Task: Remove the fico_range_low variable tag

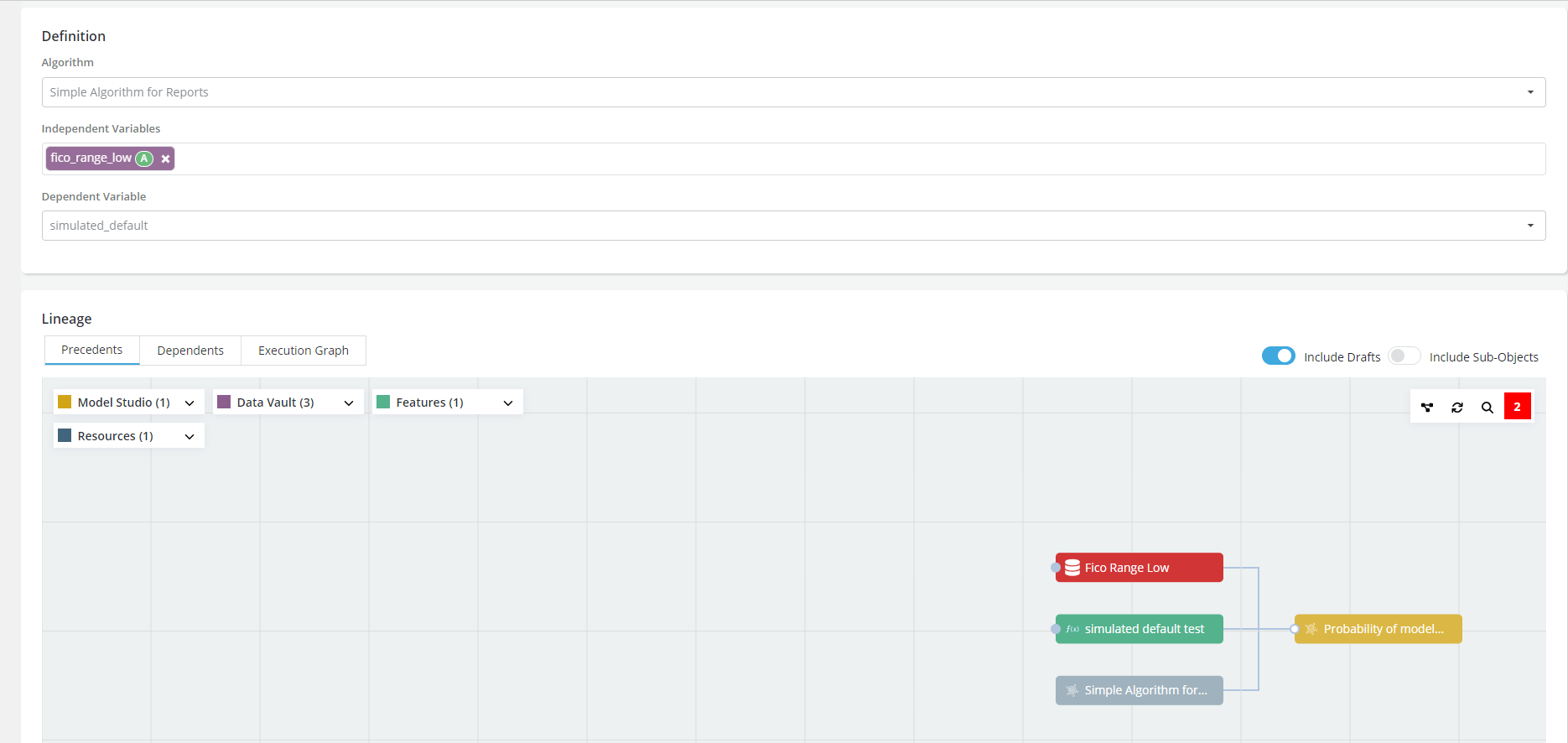Action: point(166,158)
